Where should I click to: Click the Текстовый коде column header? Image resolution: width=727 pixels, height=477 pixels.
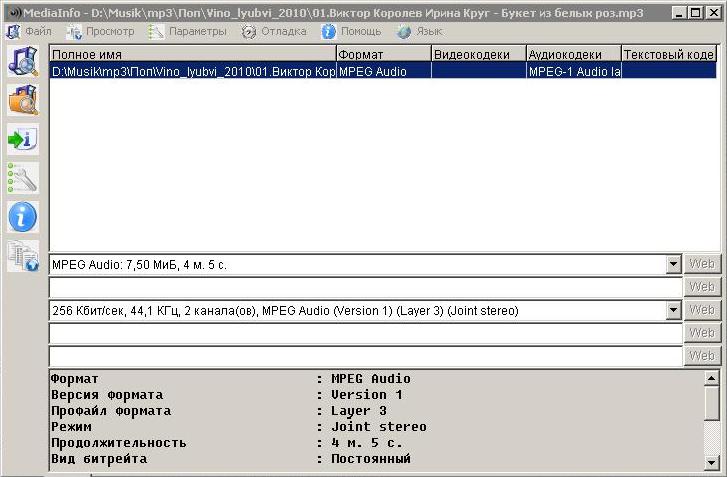click(x=669, y=54)
